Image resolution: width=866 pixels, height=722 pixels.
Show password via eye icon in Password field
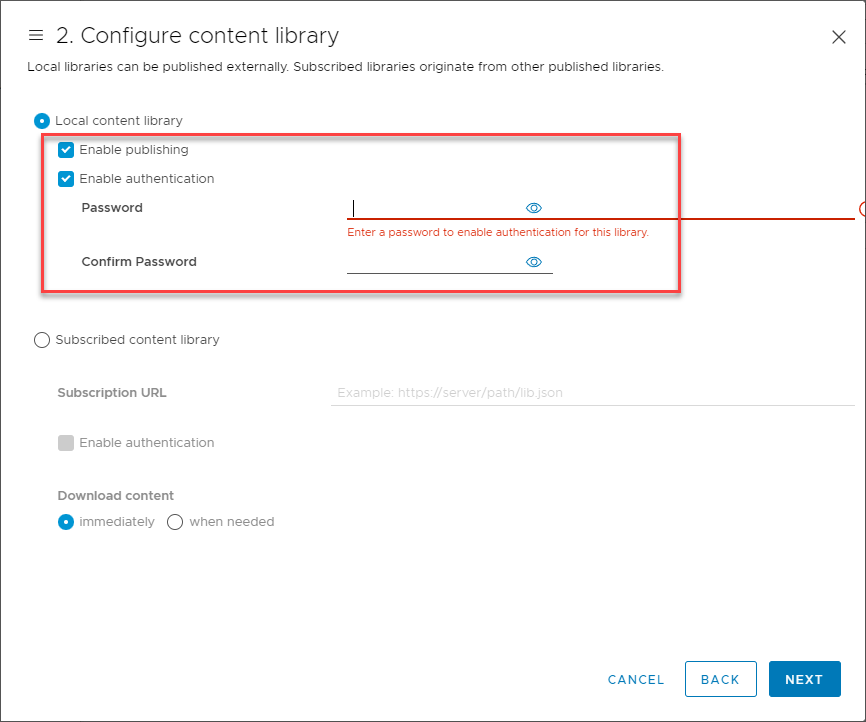pyautogui.click(x=534, y=208)
